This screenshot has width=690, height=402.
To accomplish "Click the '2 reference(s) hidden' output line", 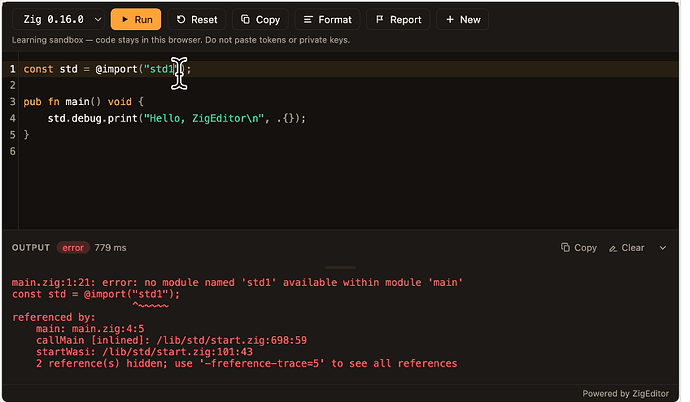I will [247, 363].
